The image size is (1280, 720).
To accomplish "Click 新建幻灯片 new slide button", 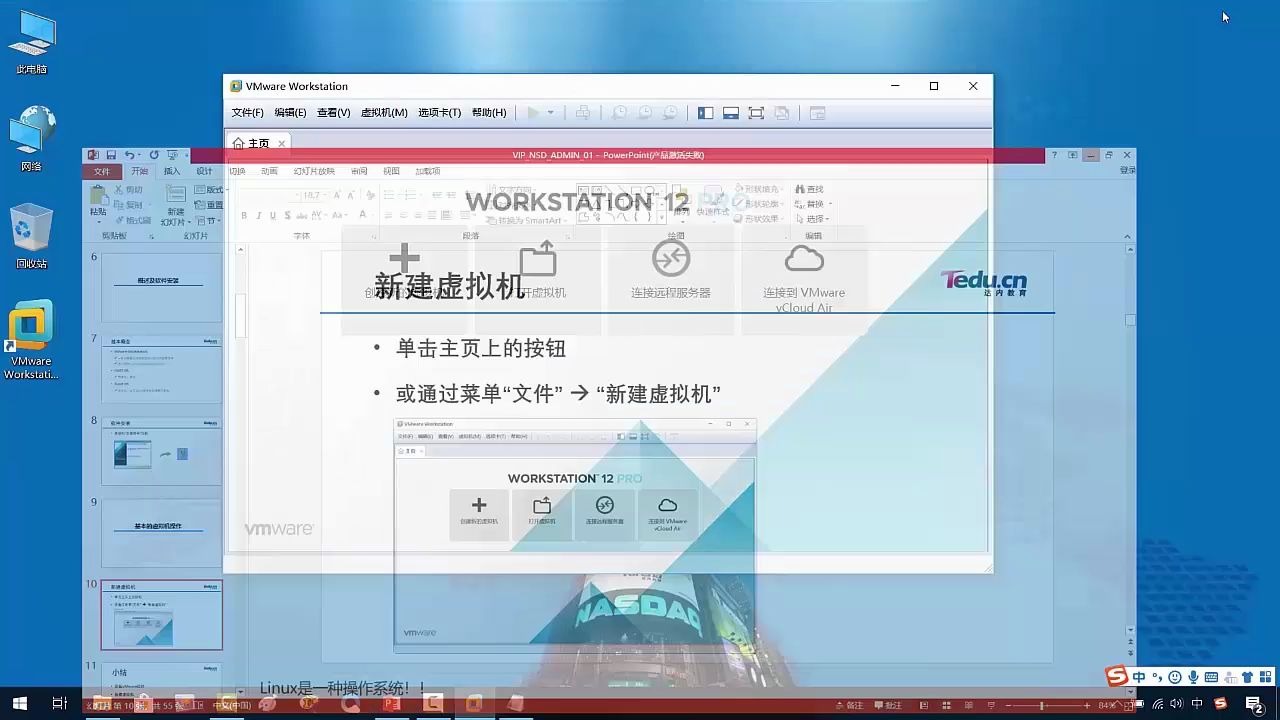I will (x=175, y=206).
